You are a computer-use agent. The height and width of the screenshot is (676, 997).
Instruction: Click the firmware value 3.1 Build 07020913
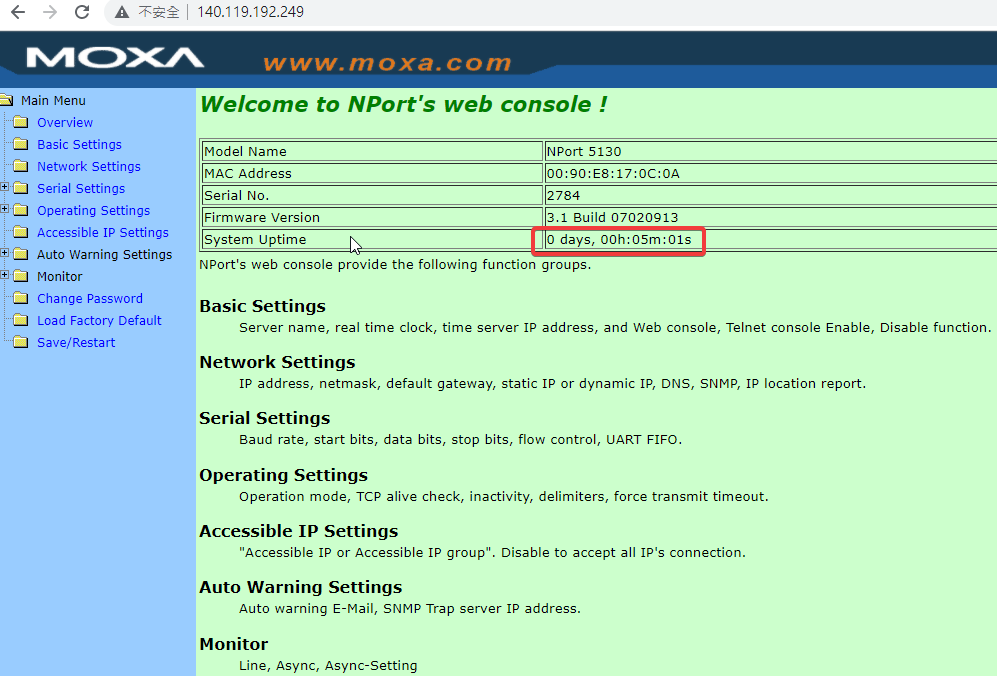(612, 217)
